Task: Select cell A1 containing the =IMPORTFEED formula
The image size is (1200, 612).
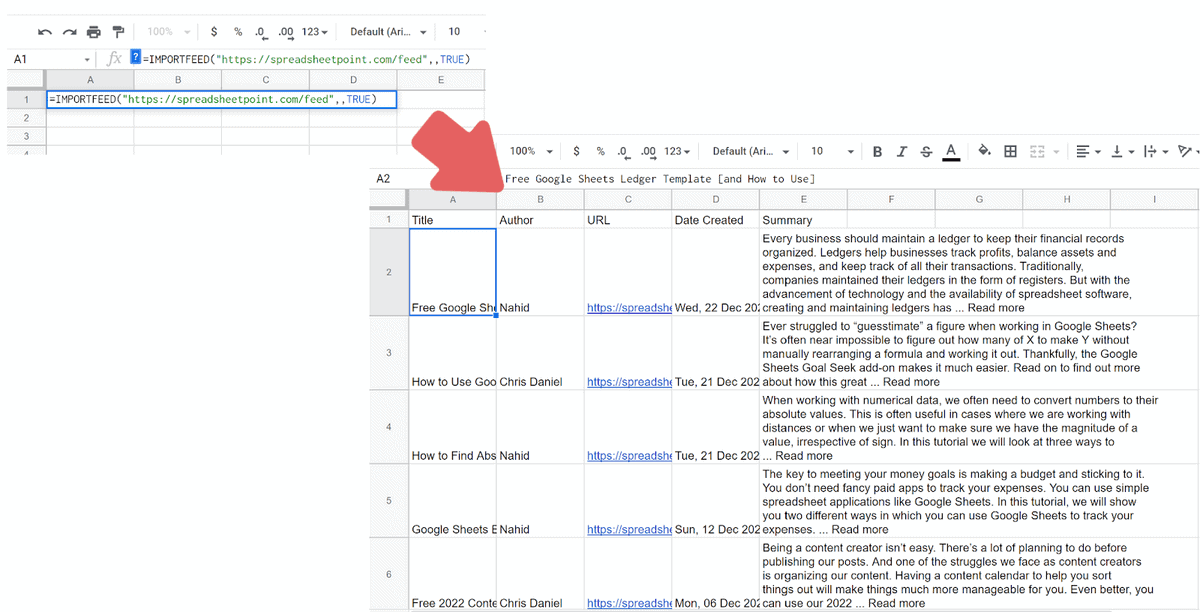Action: [222, 99]
